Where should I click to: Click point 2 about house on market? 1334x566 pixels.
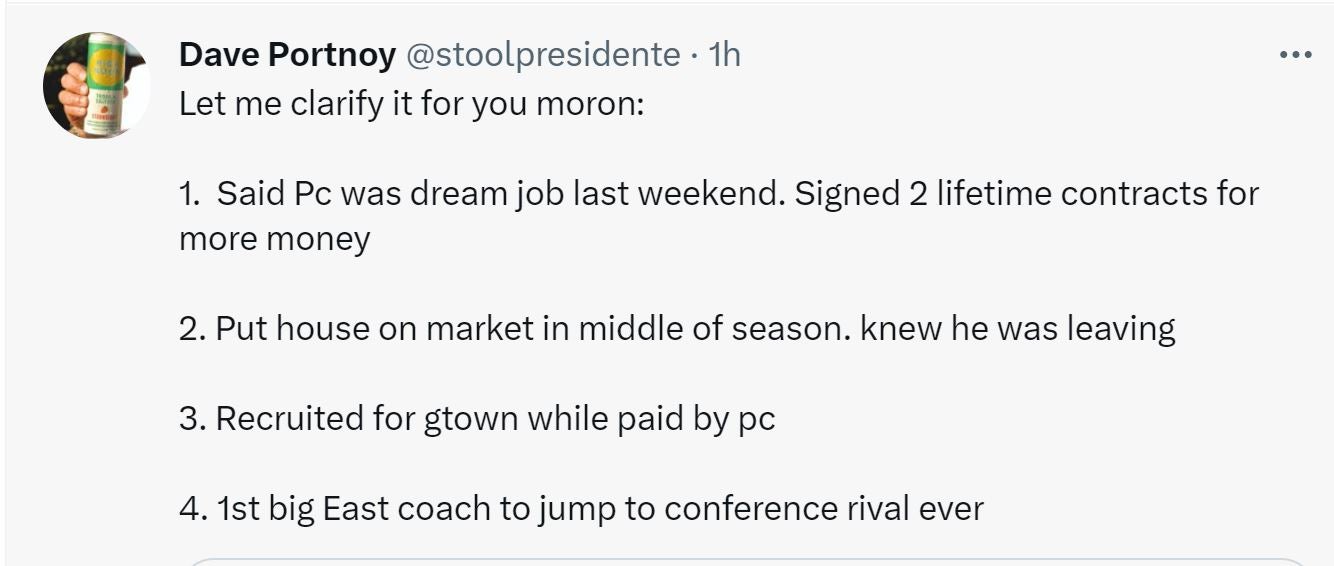(500, 328)
